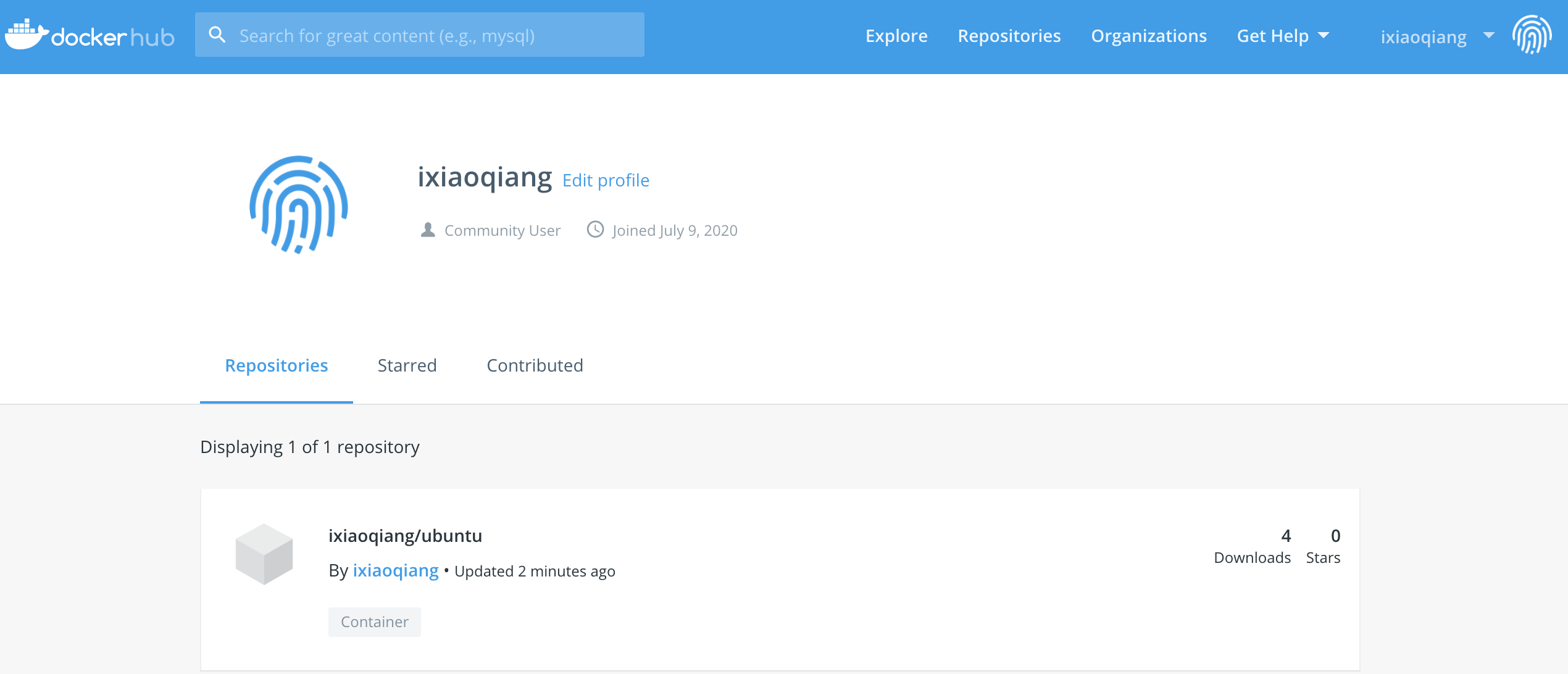This screenshot has height=674, width=1568.
Task: Click the Repositories navigation menu item
Action: [1009, 36]
